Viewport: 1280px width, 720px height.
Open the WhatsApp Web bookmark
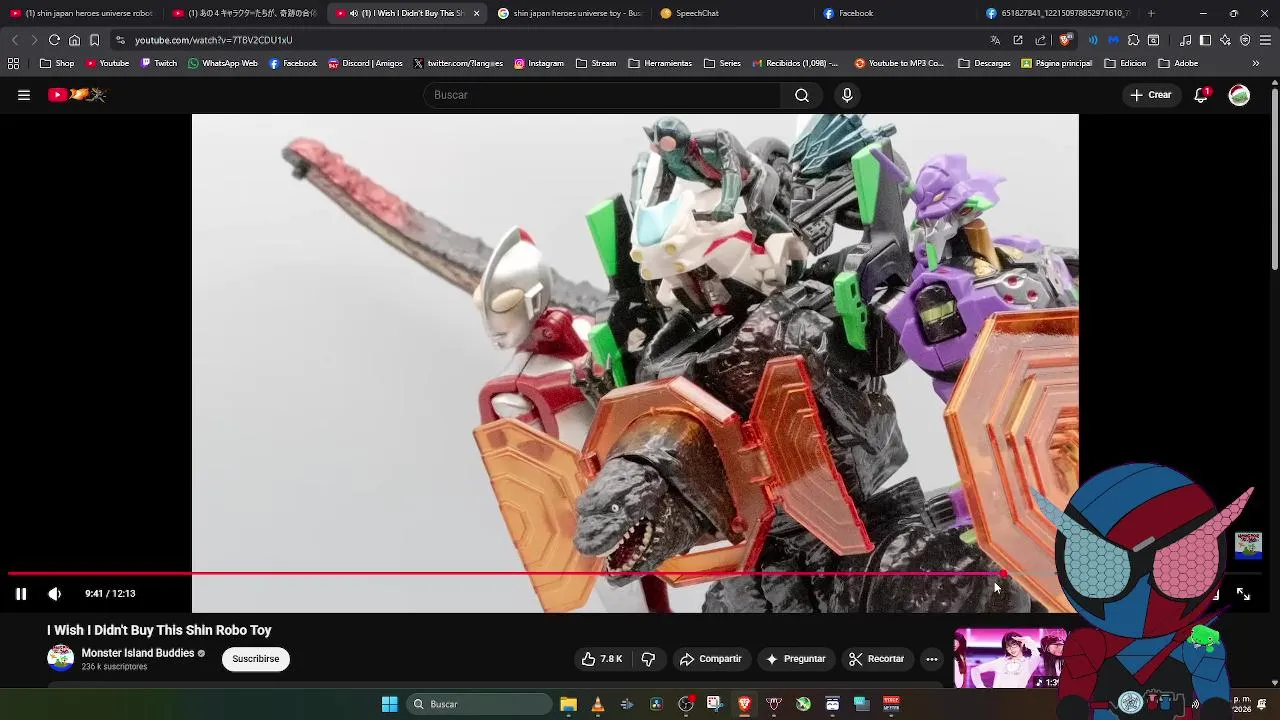[x=223, y=63]
